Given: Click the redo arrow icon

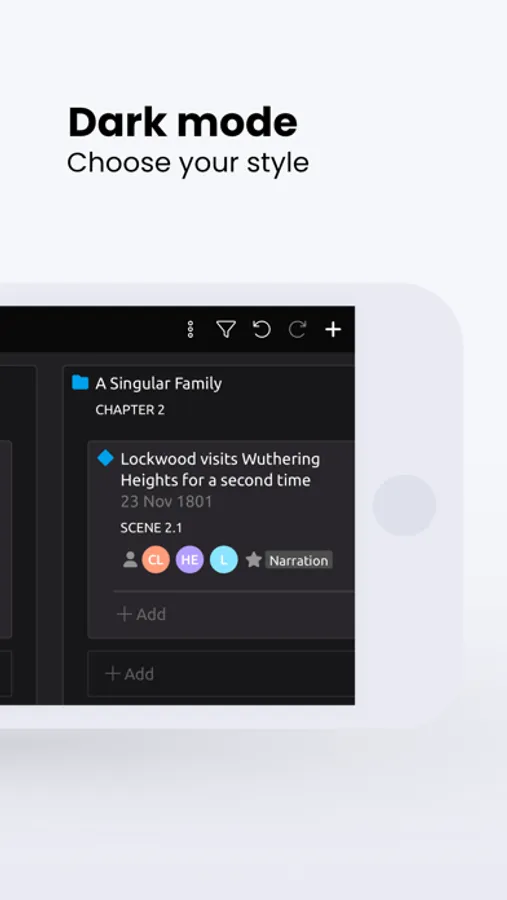Looking at the screenshot, I should coord(297,329).
